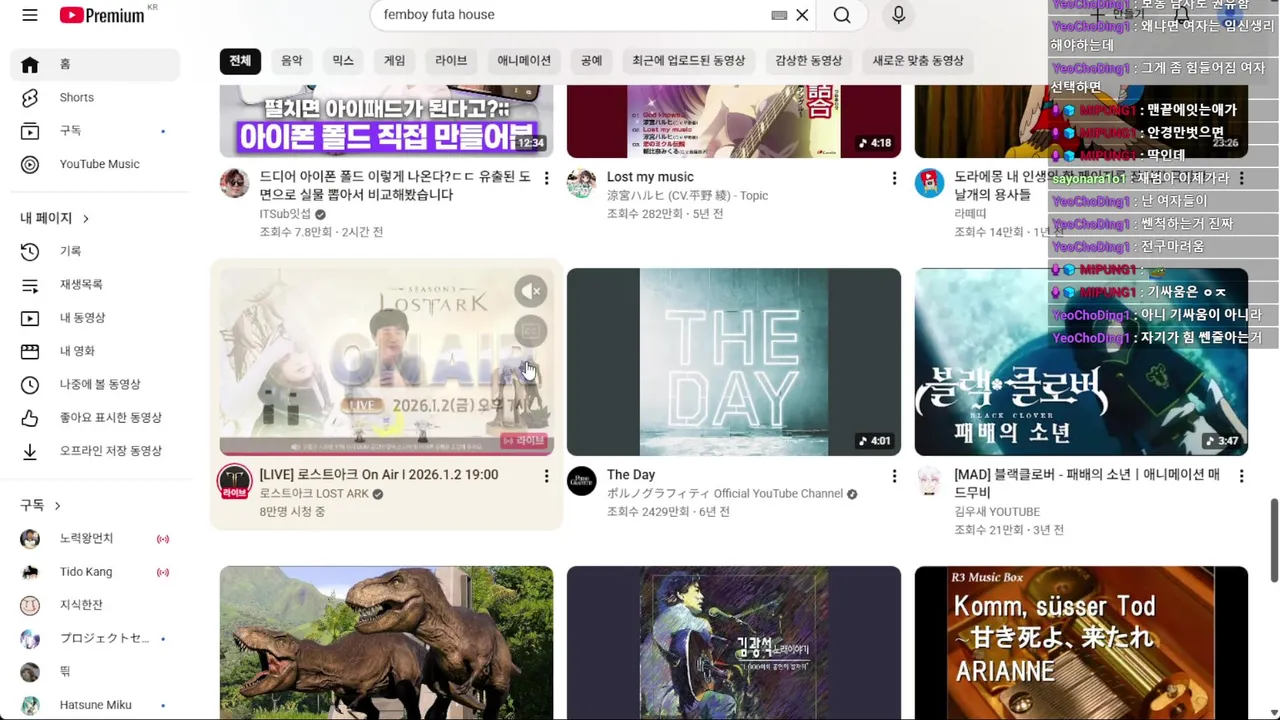Select the 애니메이션 filter chip
The width and height of the screenshot is (1280, 720).
524,61
